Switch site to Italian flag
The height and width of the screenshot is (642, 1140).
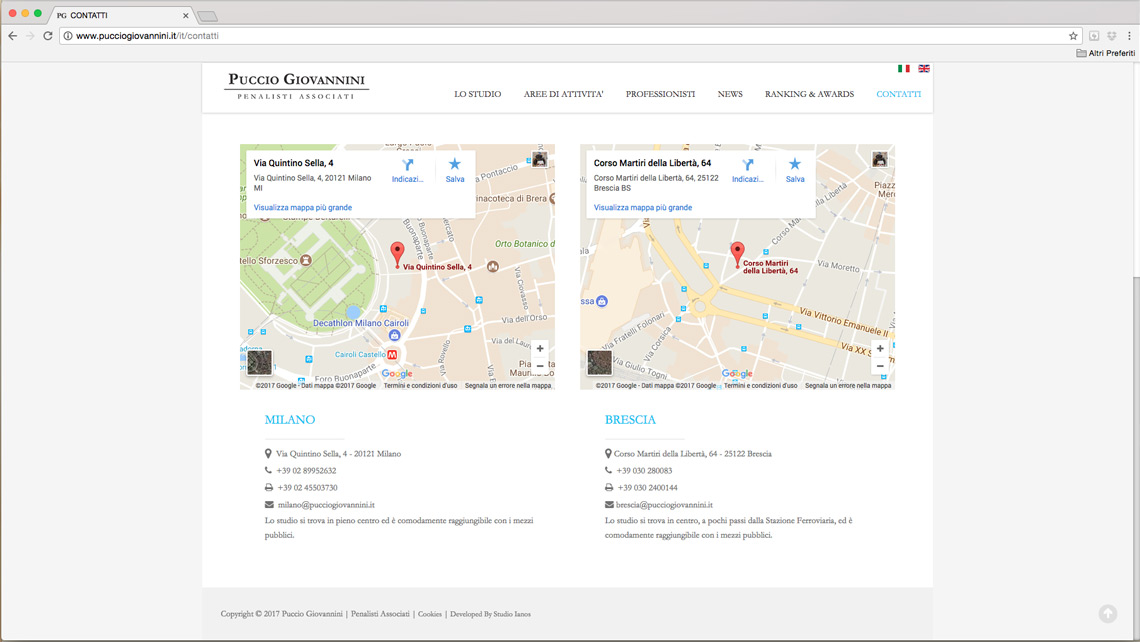[x=904, y=68]
